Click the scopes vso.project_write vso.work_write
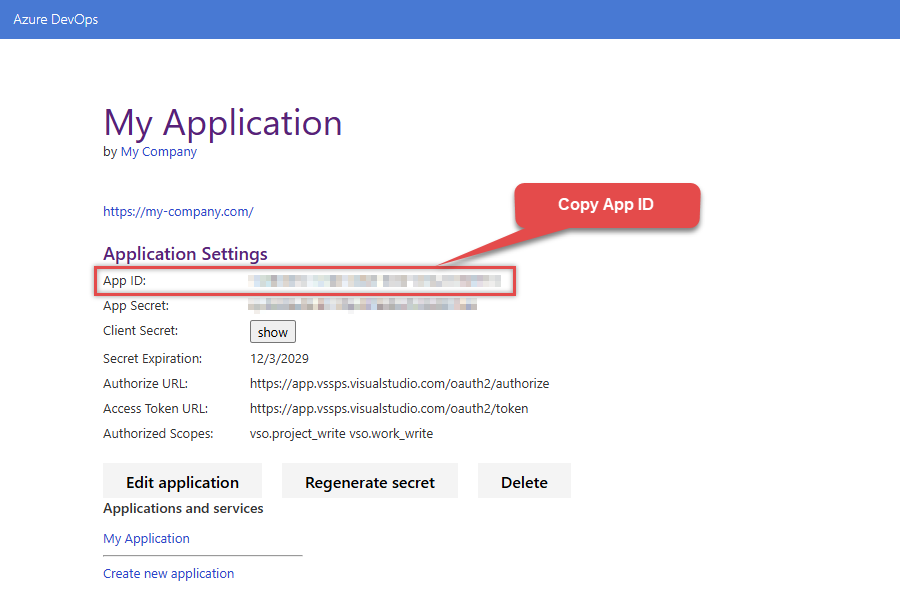Viewport: 900px width, 610px height. (x=342, y=434)
